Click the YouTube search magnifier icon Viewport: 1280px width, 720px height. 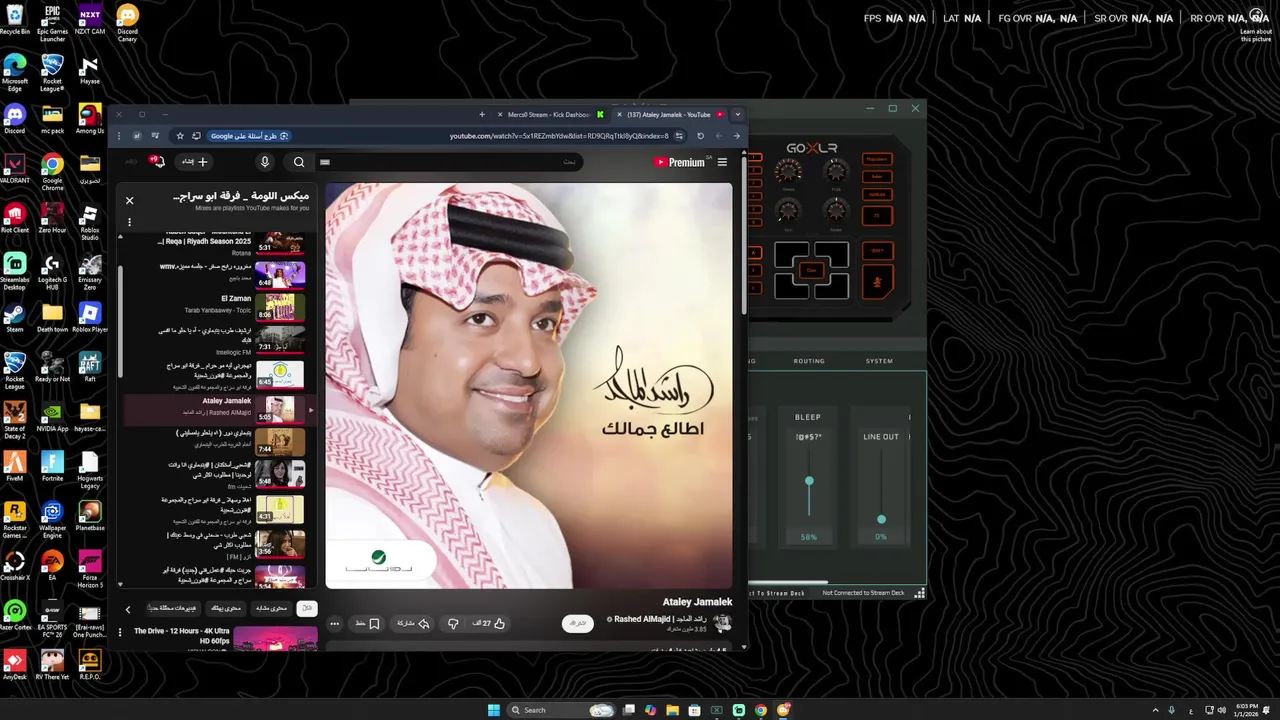point(299,162)
